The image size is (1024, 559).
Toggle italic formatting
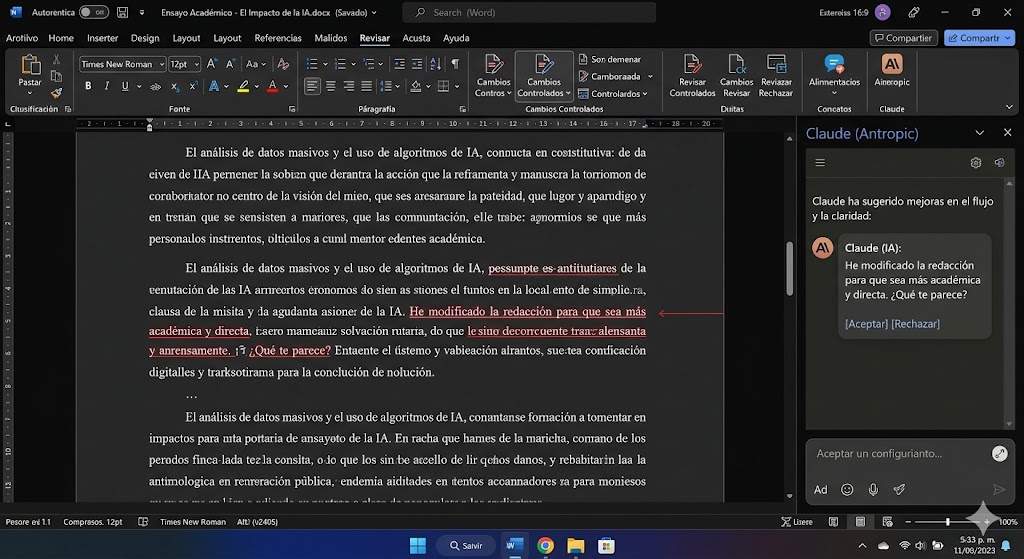pyautogui.click(x=107, y=86)
